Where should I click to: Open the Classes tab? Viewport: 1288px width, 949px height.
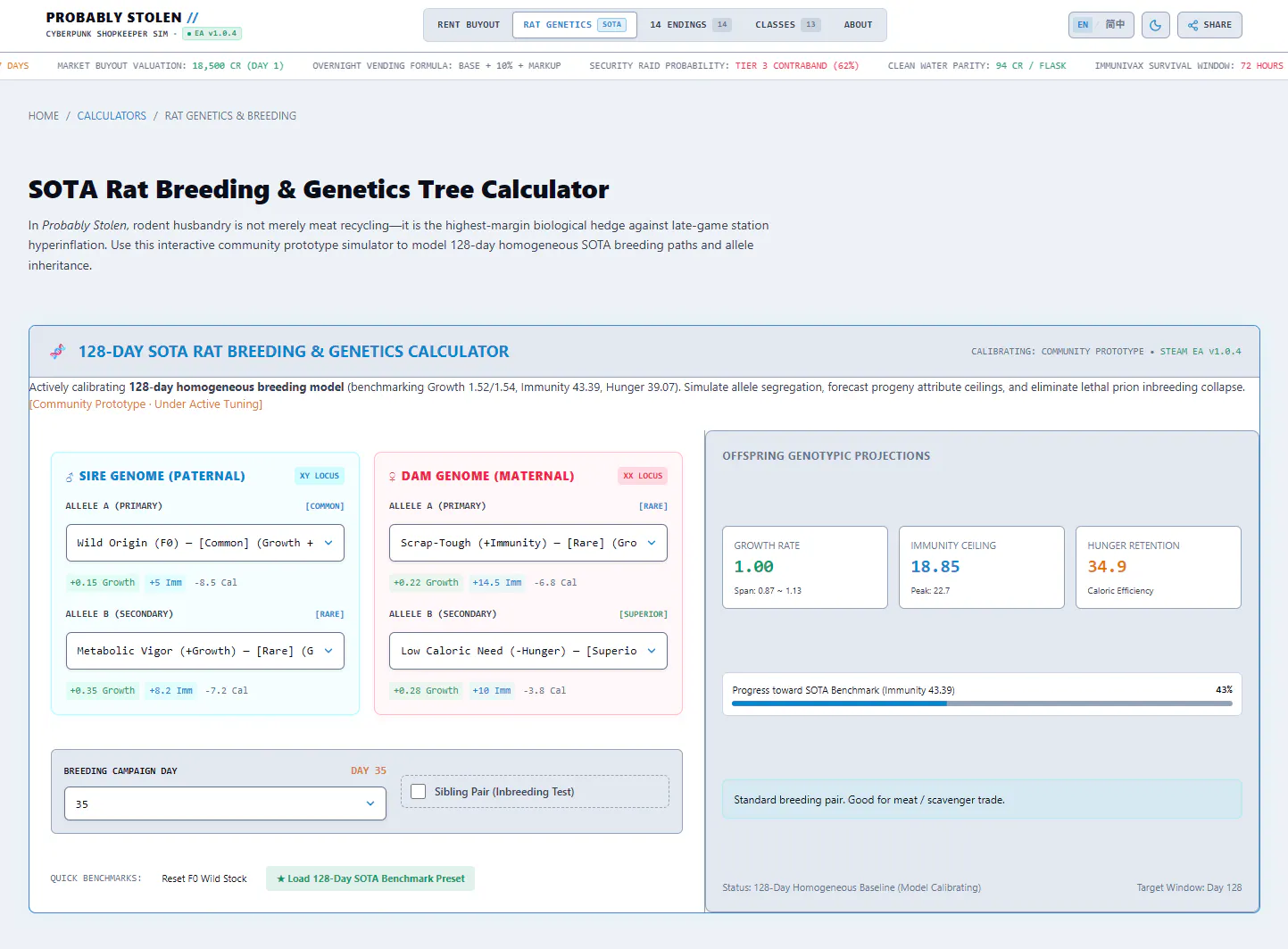point(787,25)
